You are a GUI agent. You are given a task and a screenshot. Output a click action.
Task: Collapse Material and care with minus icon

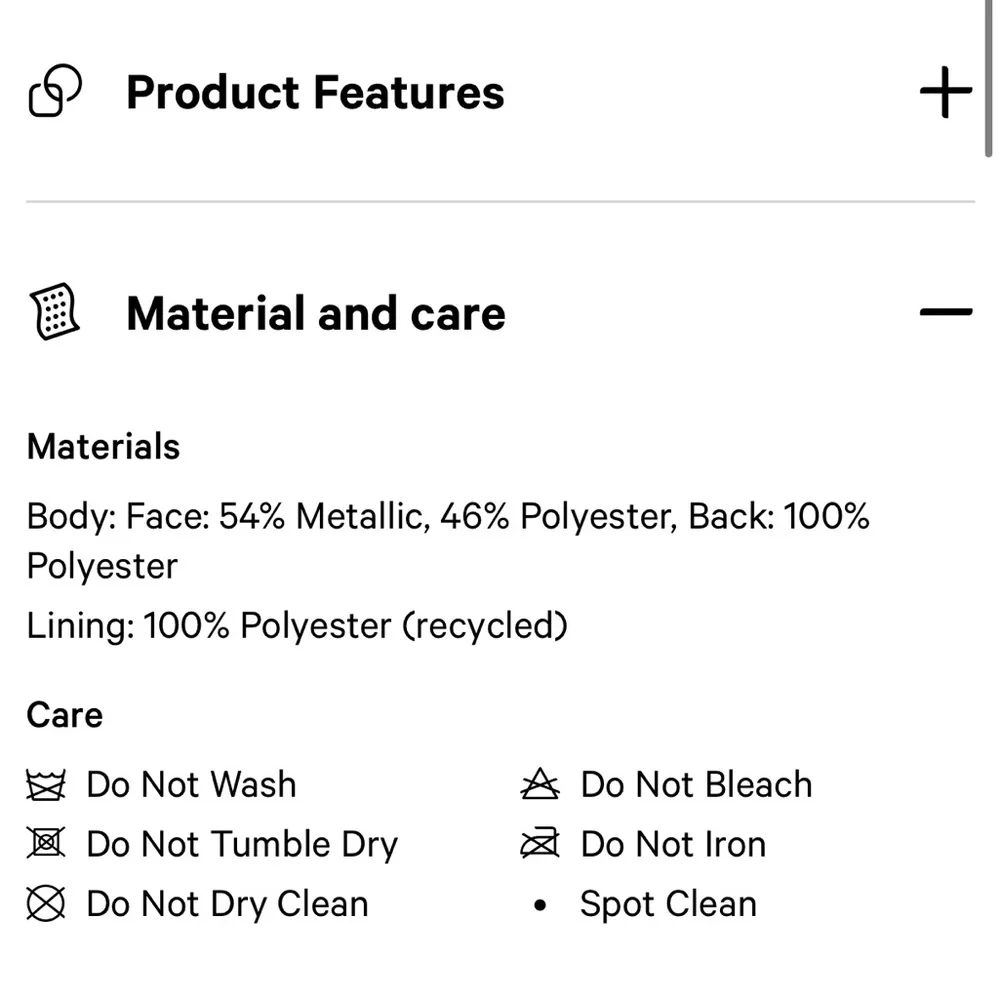(945, 312)
